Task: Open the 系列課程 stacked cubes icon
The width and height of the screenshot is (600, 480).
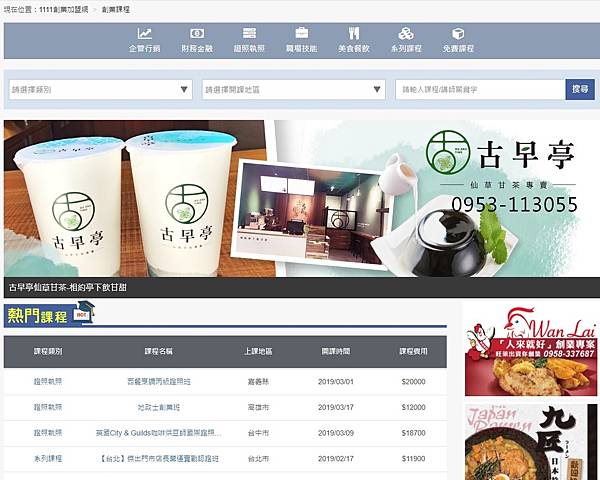Action: click(406, 40)
